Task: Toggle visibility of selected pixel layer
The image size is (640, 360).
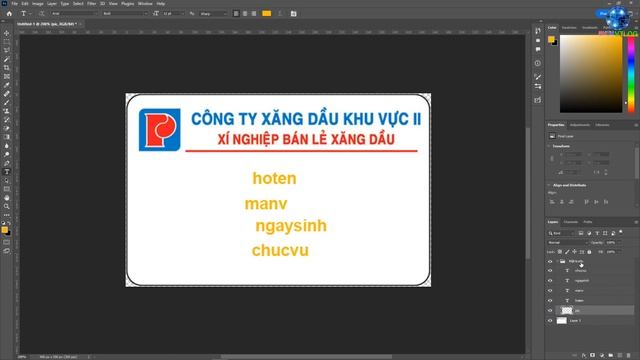Action: pyautogui.click(x=550, y=311)
